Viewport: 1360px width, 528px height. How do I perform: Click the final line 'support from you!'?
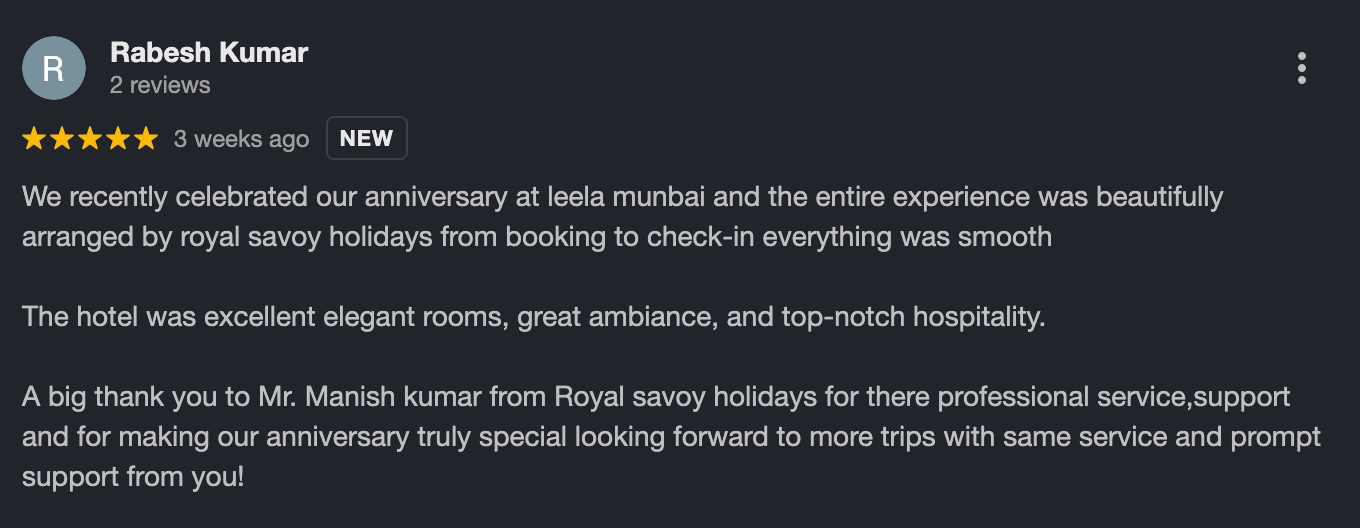[132, 477]
